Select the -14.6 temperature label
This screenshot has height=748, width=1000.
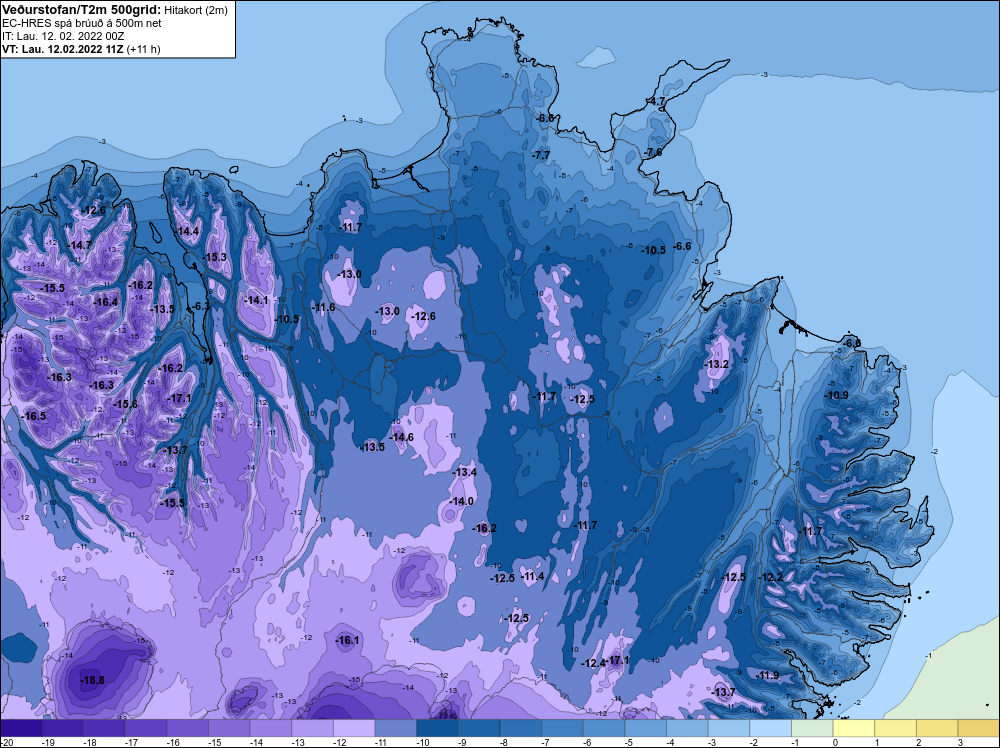[402, 437]
